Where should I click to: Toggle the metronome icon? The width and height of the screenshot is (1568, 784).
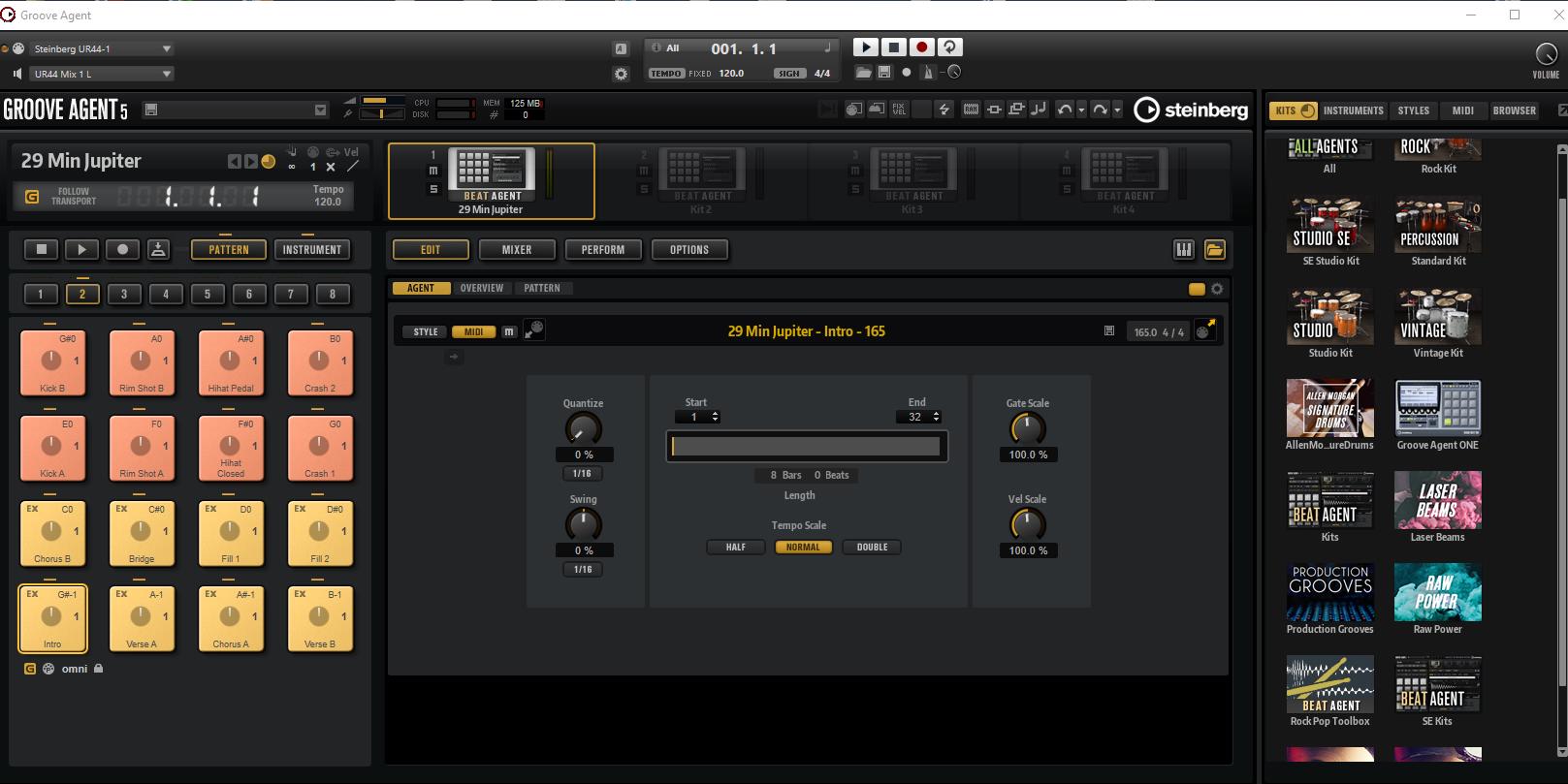point(928,73)
